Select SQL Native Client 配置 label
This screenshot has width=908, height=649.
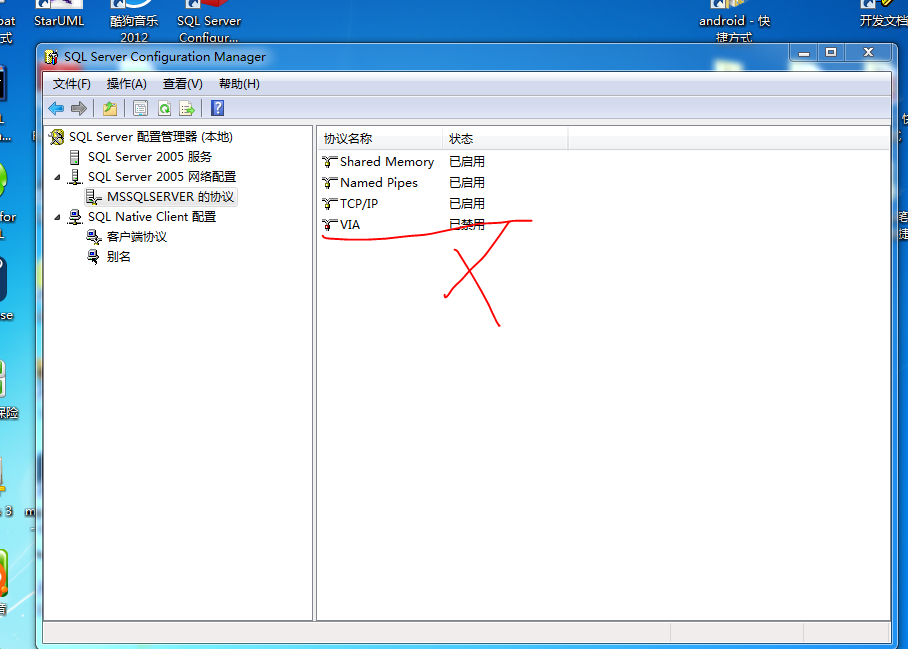(x=152, y=217)
